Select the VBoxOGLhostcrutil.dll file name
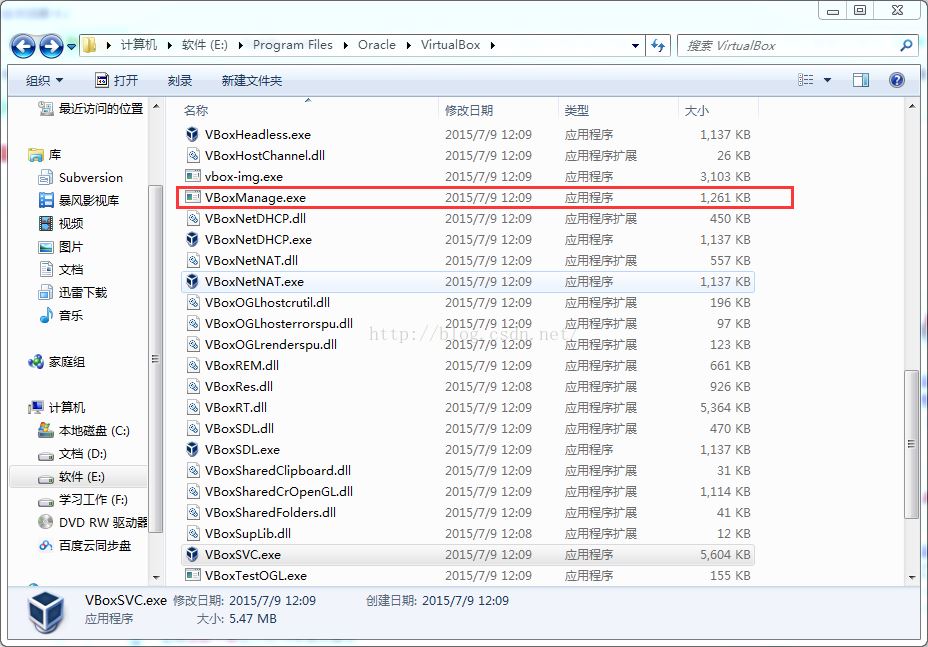 tap(268, 302)
